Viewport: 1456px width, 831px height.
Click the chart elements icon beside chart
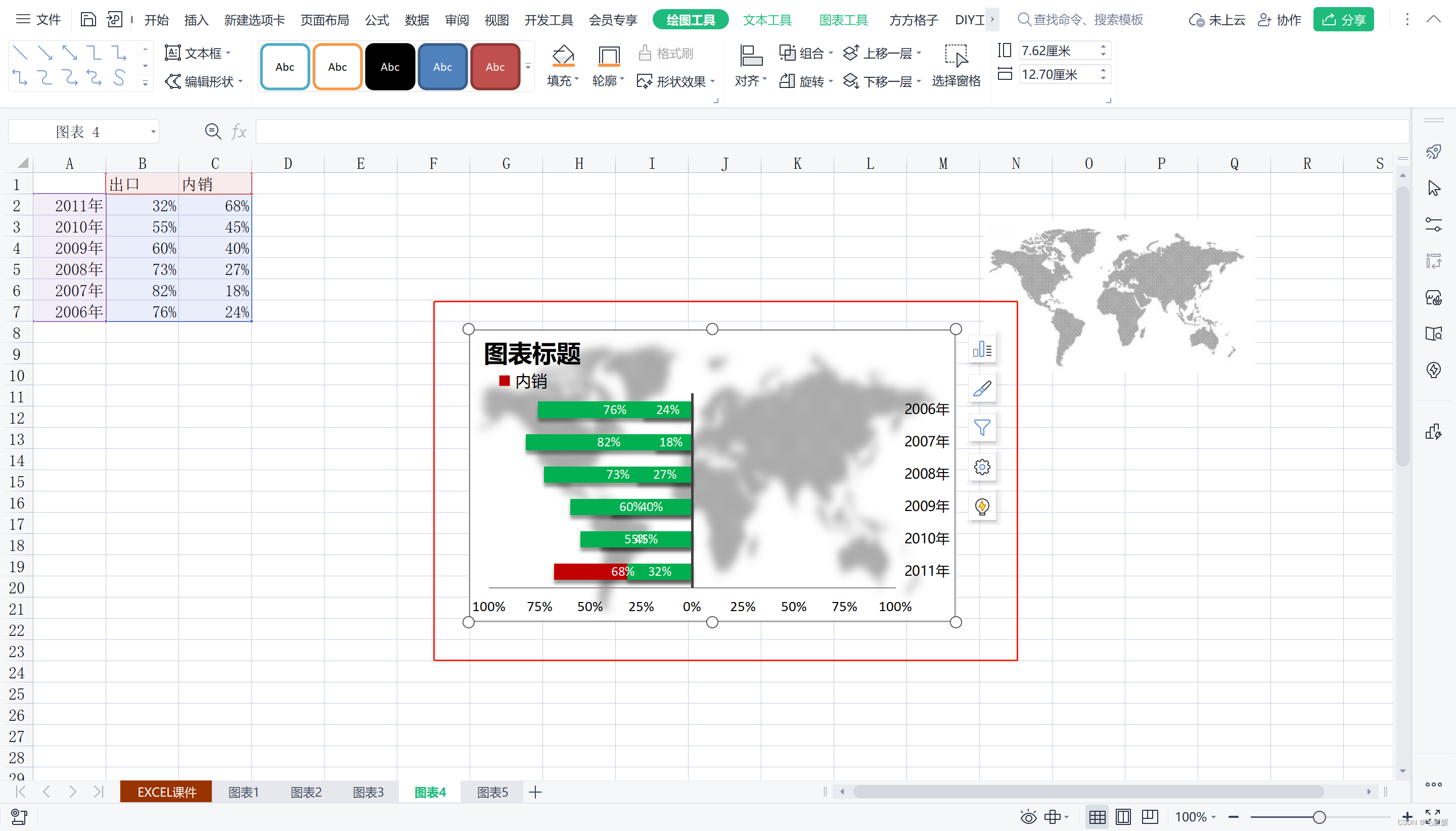[x=982, y=349]
